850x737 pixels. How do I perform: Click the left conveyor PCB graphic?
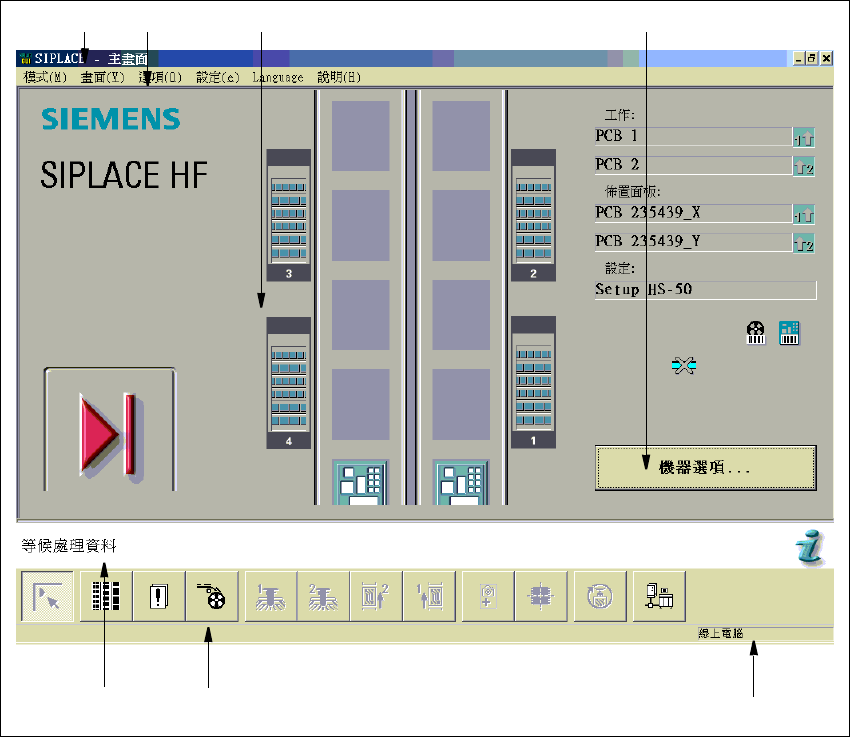[x=360, y=483]
